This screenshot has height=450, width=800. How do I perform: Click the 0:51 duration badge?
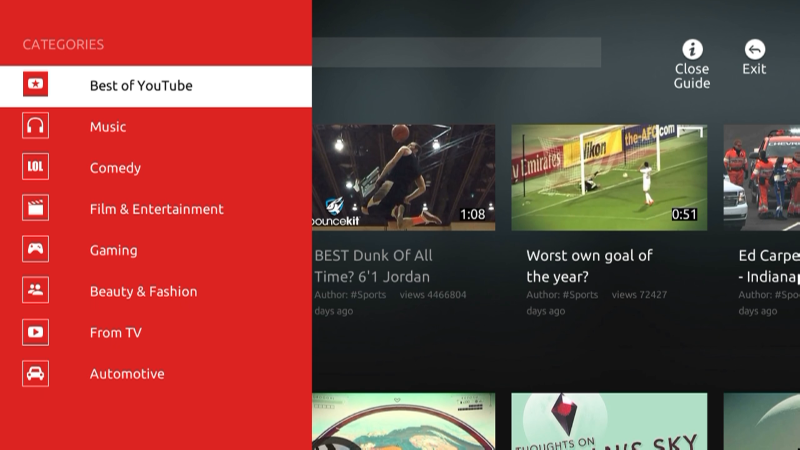click(x=684, y=214)
